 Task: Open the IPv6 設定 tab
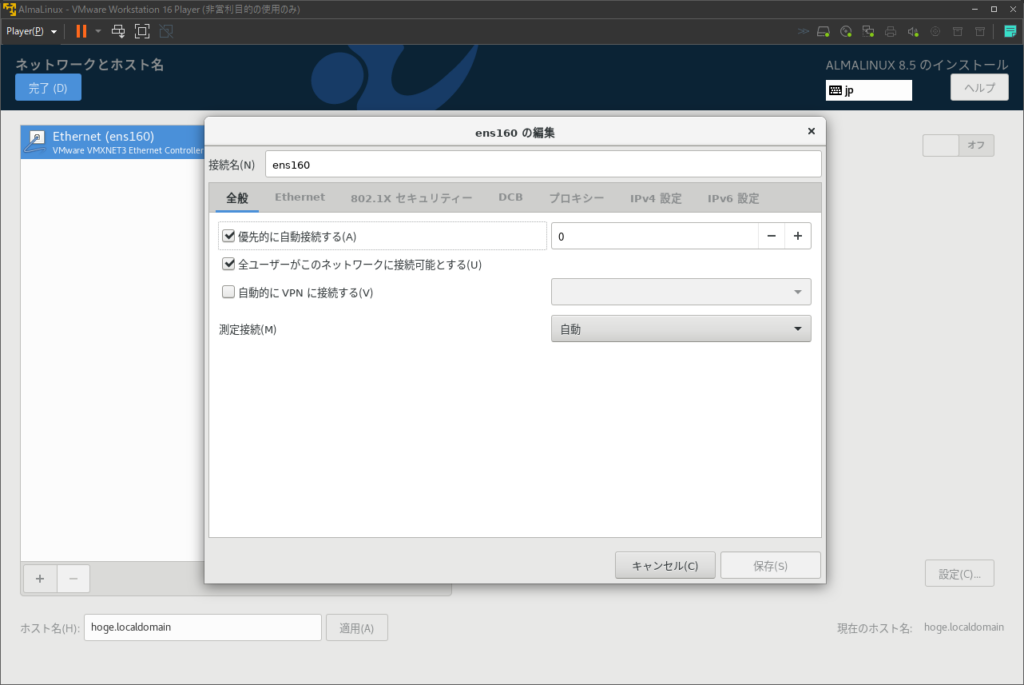(733, 198)
